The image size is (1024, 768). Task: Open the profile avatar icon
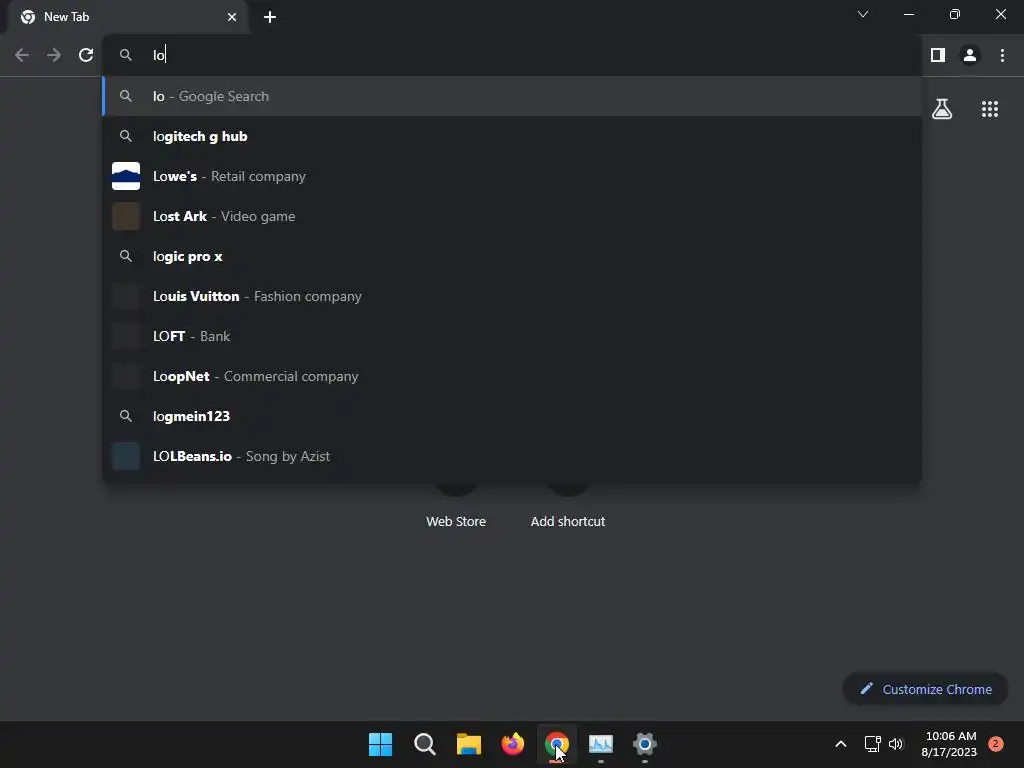coord(970,55)
